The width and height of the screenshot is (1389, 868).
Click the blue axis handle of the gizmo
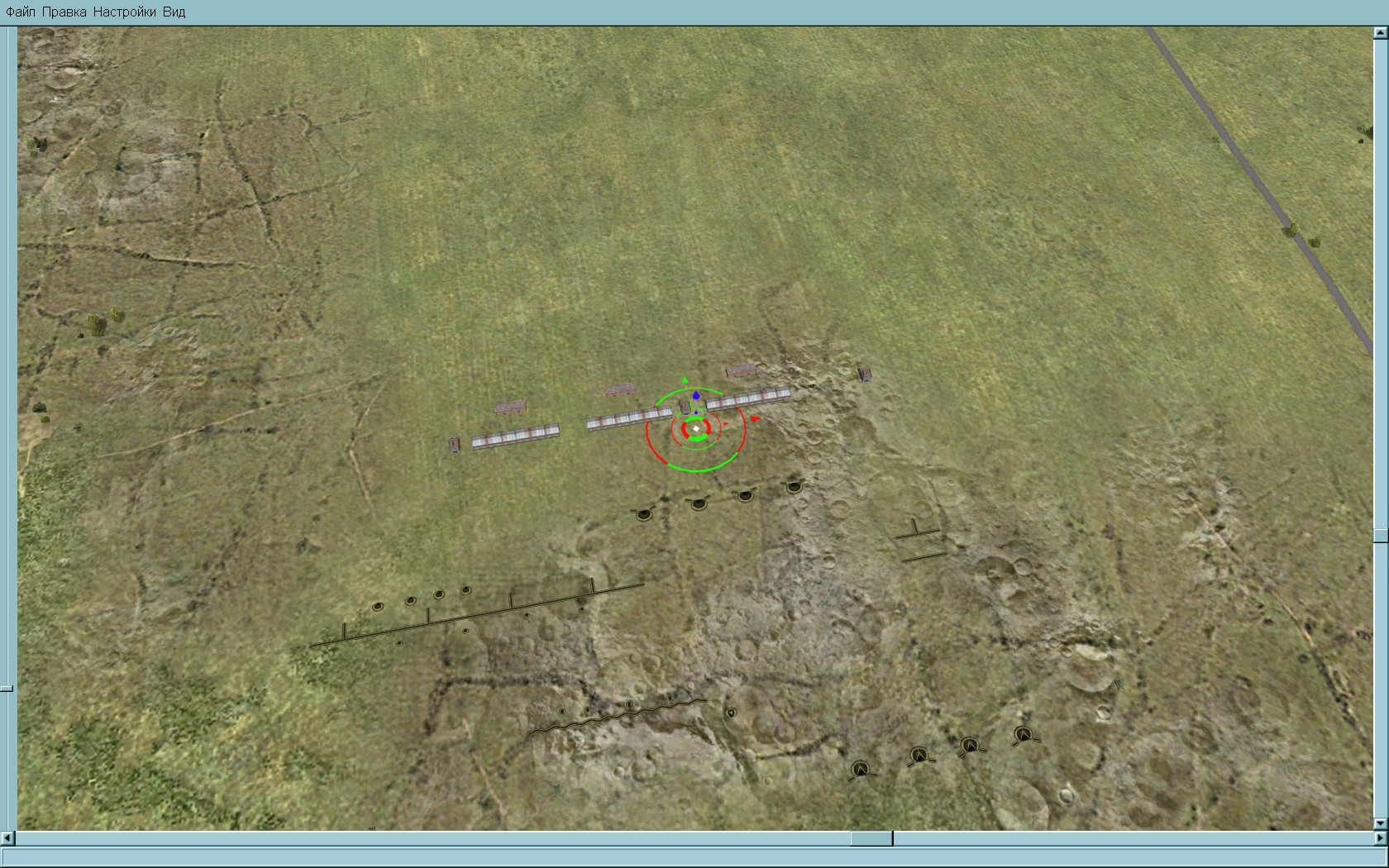point(696,396)
